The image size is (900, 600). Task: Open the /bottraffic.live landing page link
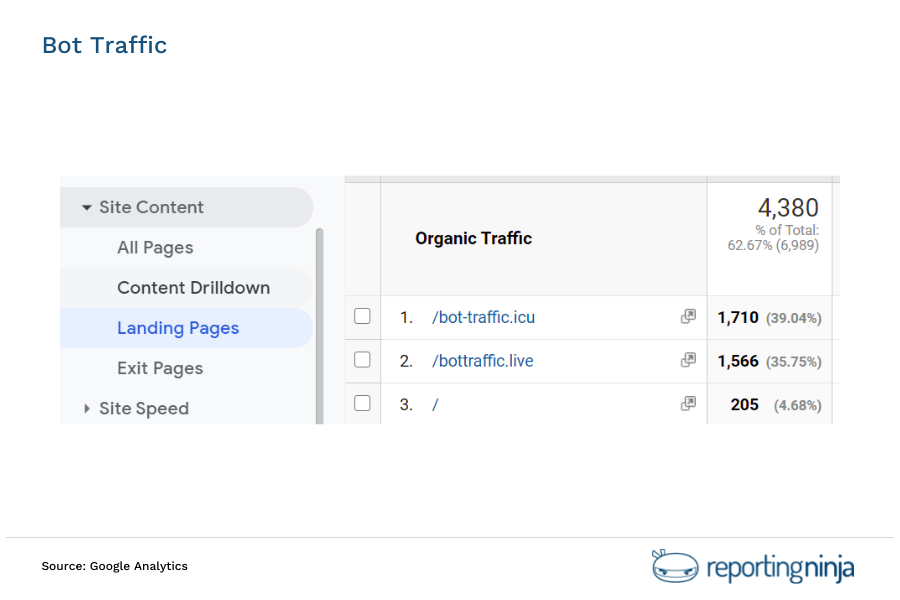coord(483,361)
